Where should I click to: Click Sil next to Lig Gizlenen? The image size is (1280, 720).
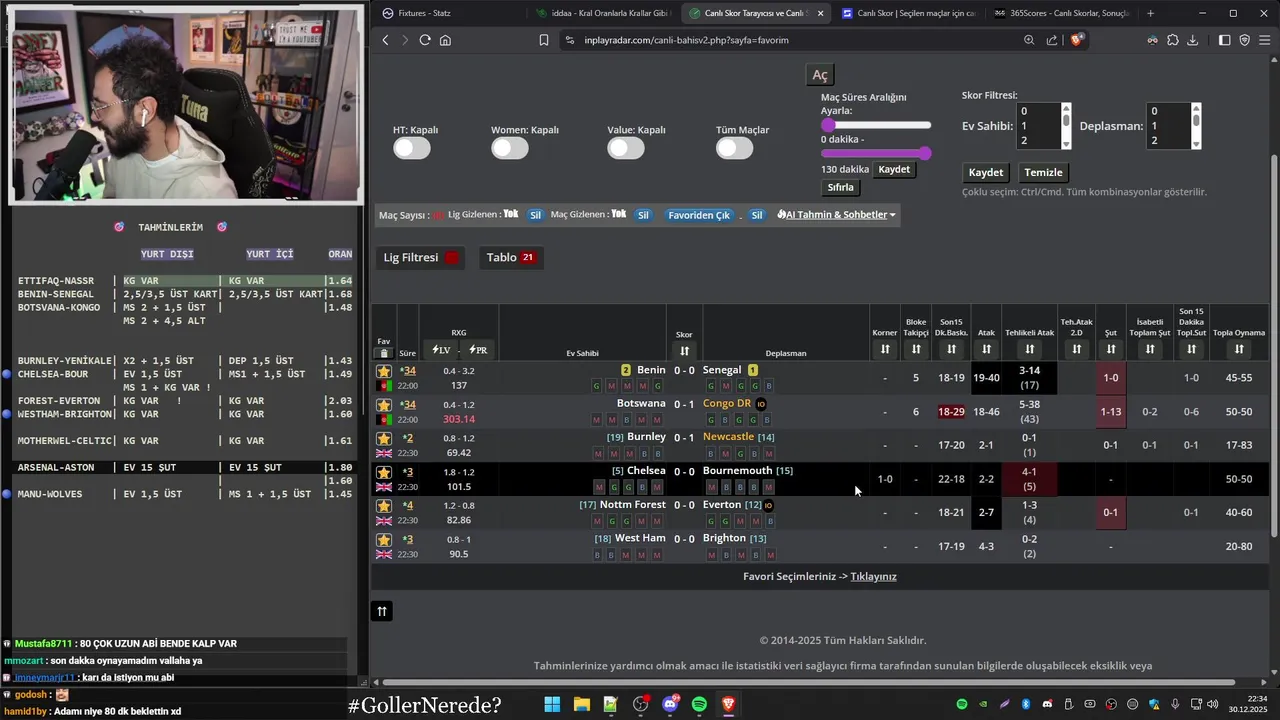point(535,215)
